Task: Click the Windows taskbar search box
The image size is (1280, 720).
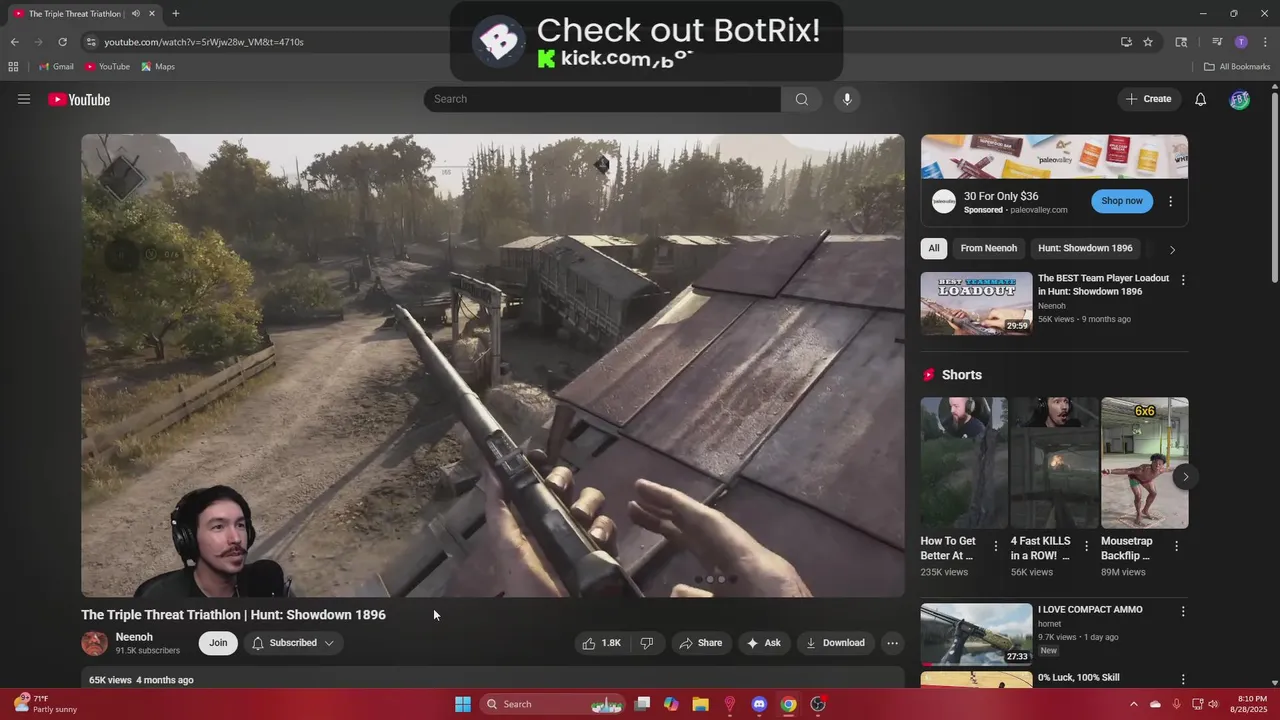Action: (552, 704)
